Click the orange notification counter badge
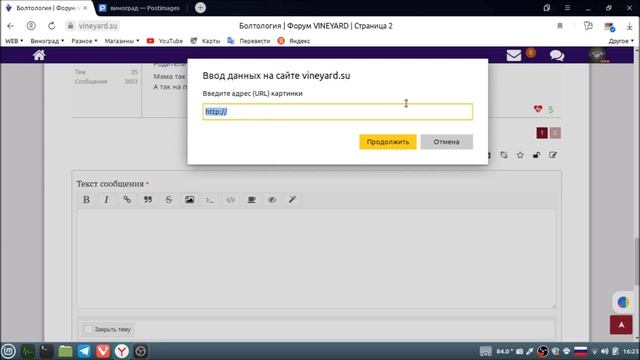Viewport: 640px width, 360px height. 531,52
